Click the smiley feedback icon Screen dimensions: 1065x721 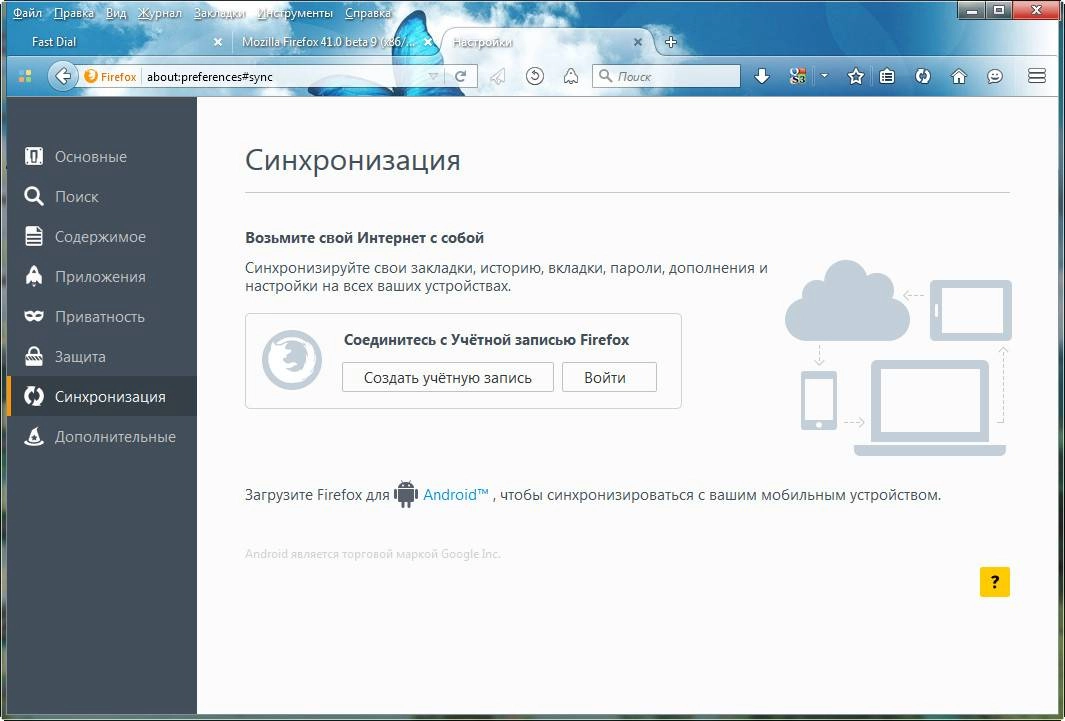[995, 77]
